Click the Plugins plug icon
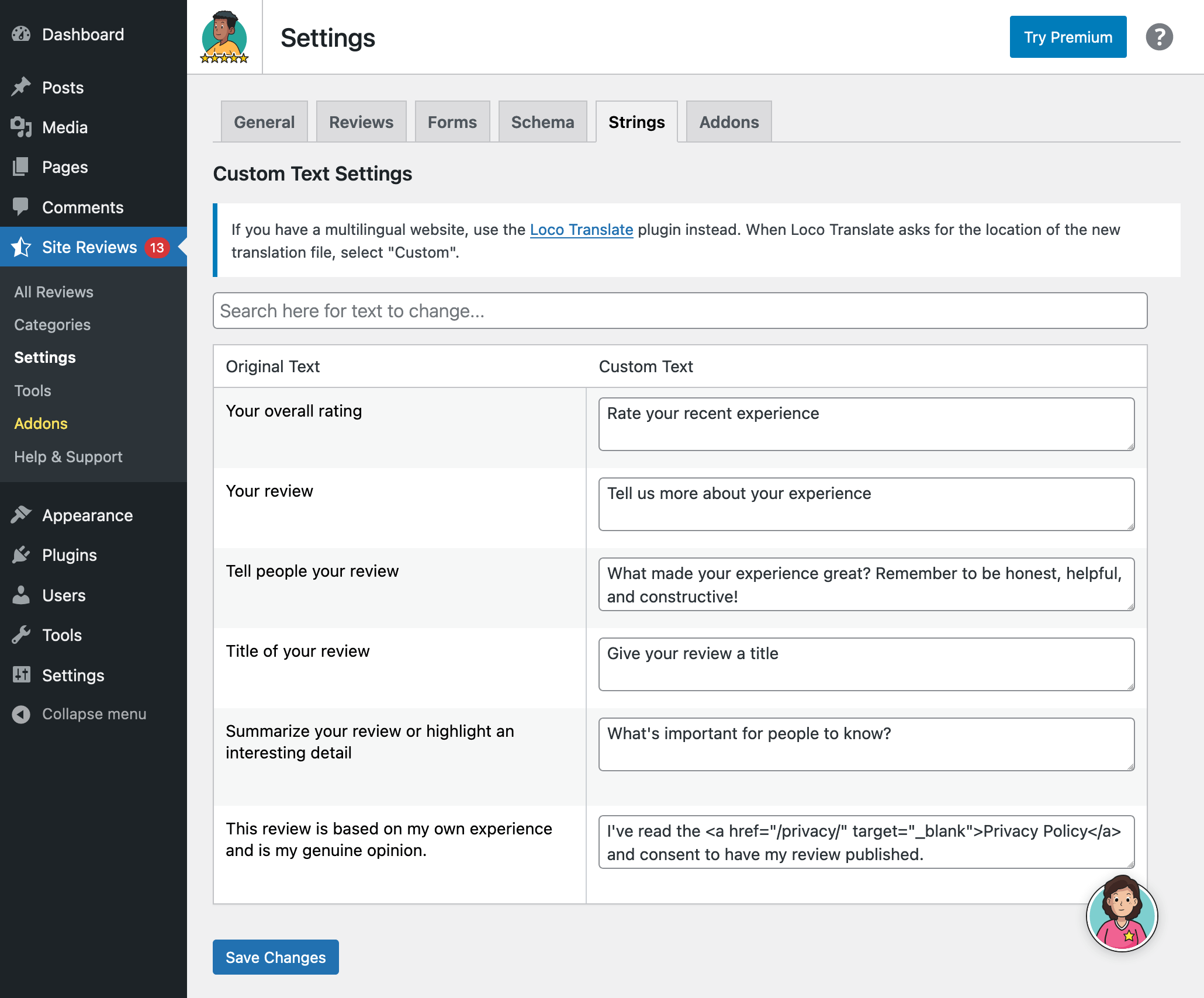 21,555
